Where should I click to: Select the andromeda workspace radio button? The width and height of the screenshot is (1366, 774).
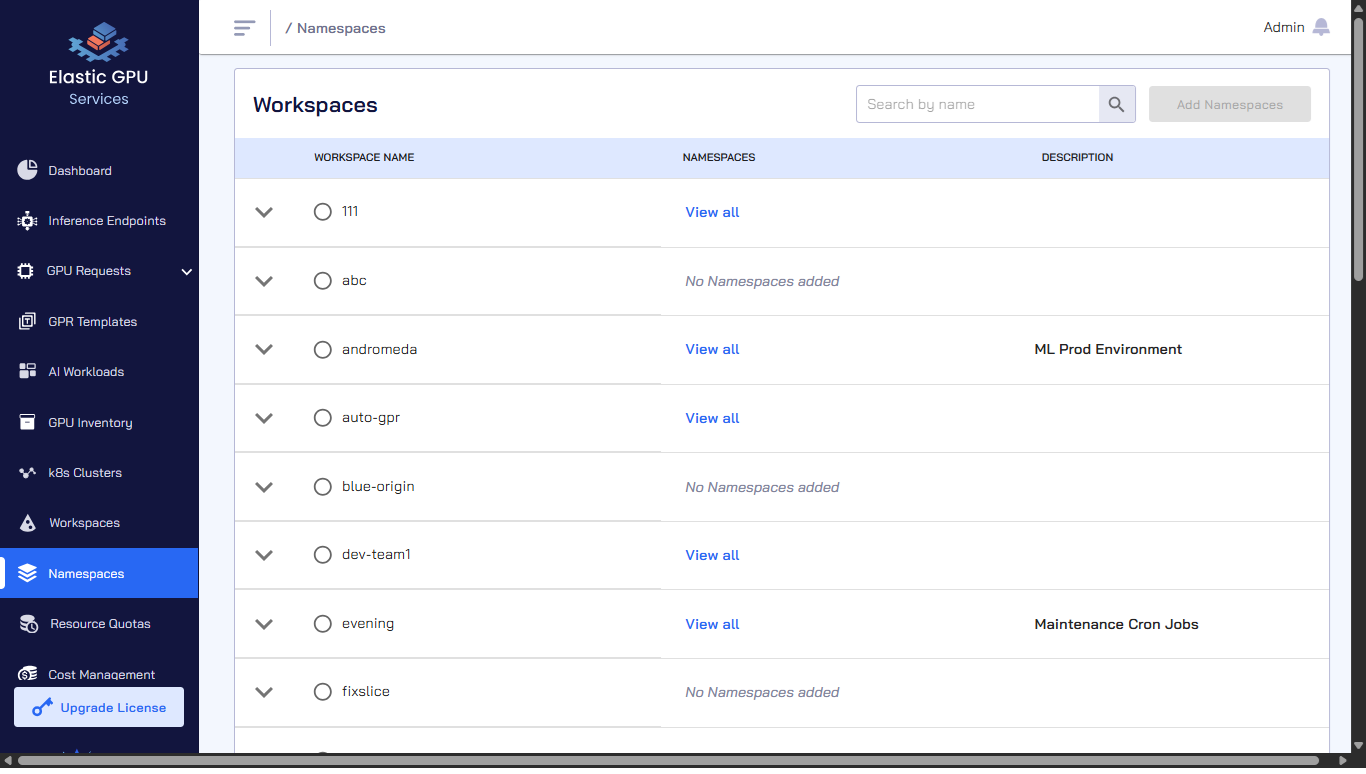pos(322,350)
